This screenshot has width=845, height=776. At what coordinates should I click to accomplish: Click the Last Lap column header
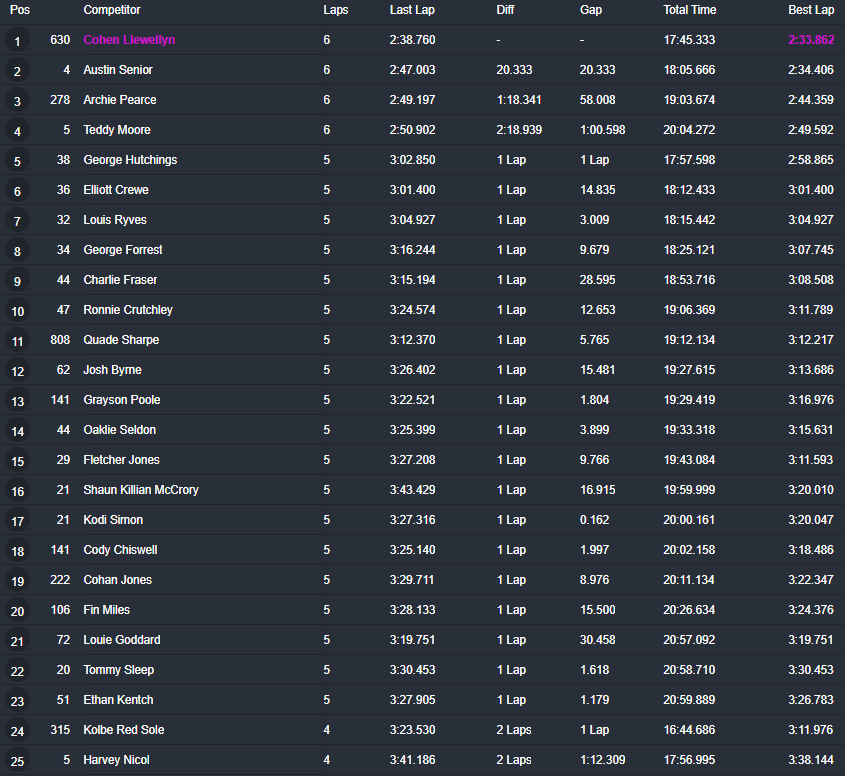click(412, 10)
